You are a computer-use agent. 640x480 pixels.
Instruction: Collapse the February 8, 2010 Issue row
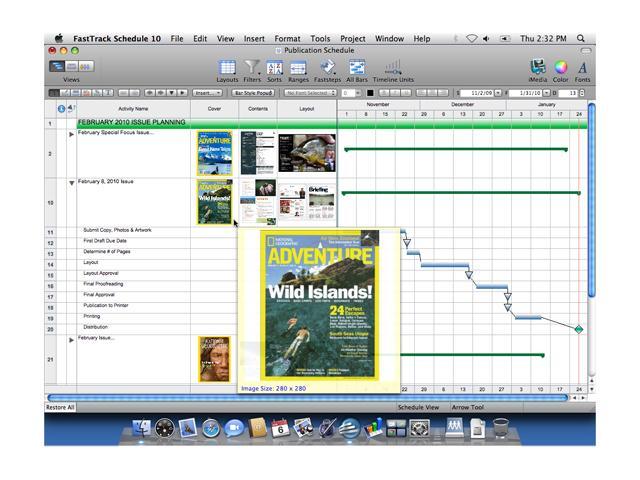pos(71,183)
